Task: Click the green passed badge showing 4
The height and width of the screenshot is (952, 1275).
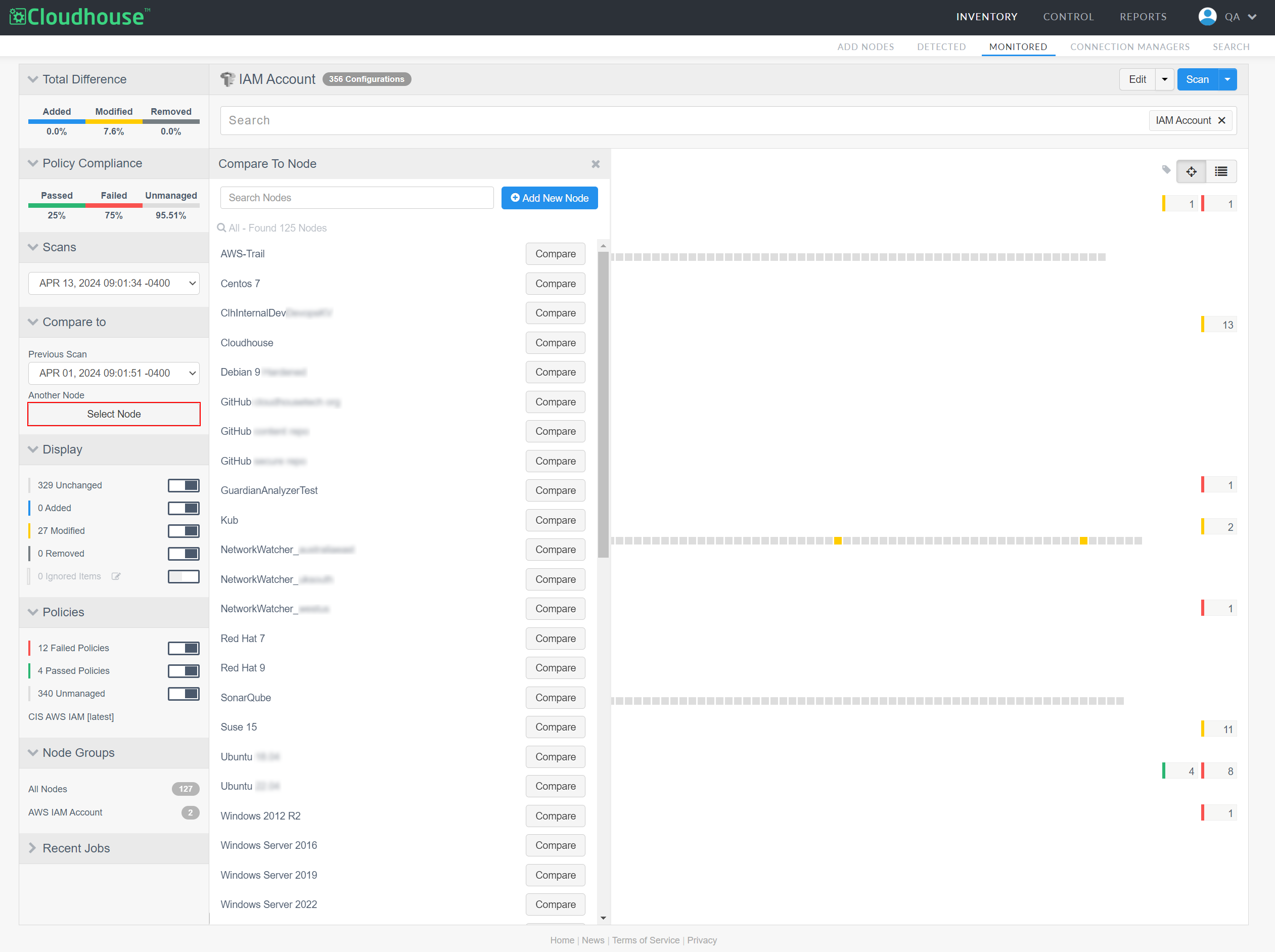Action: click(x=1179, y=771)
